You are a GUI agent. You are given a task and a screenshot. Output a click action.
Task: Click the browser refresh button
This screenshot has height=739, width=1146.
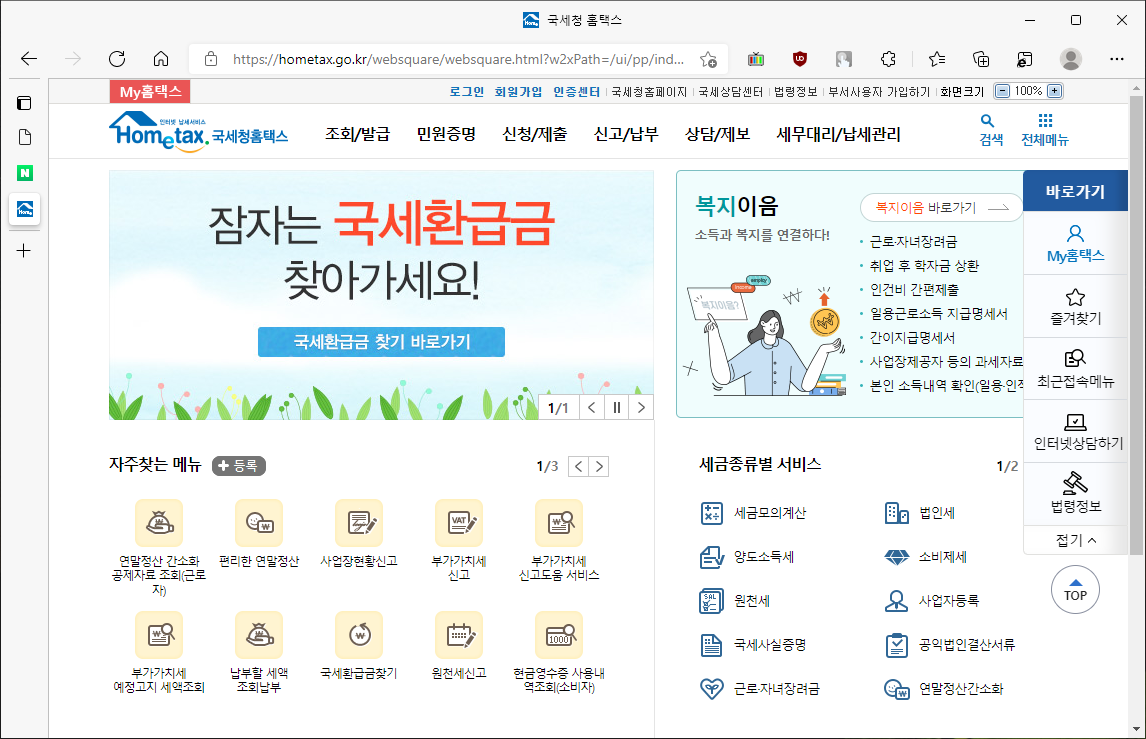point(117,59)
